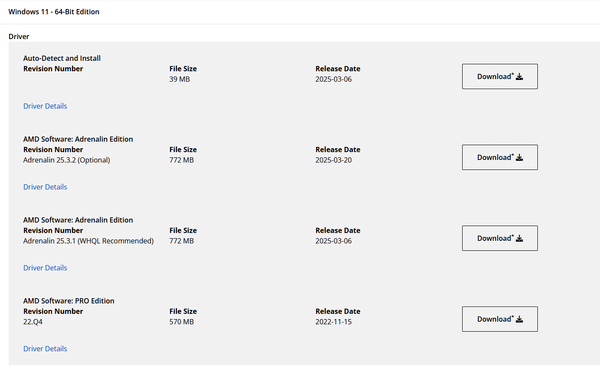Viewport: 600px width, 369px height.
Task: Click the 2022-11-15 release date
Action: coord(334,322)
